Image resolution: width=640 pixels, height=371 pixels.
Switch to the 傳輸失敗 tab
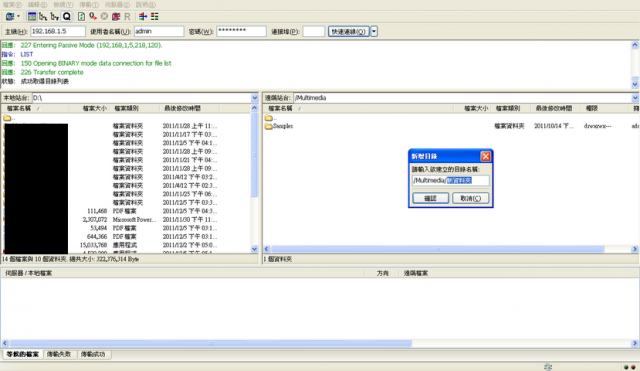[x=59, y=354]
